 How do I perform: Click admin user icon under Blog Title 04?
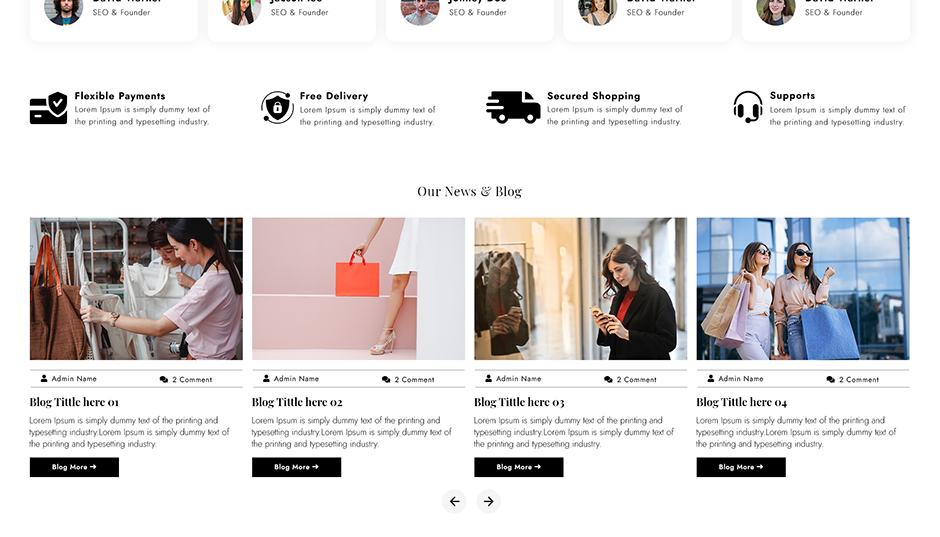[710, 378]
